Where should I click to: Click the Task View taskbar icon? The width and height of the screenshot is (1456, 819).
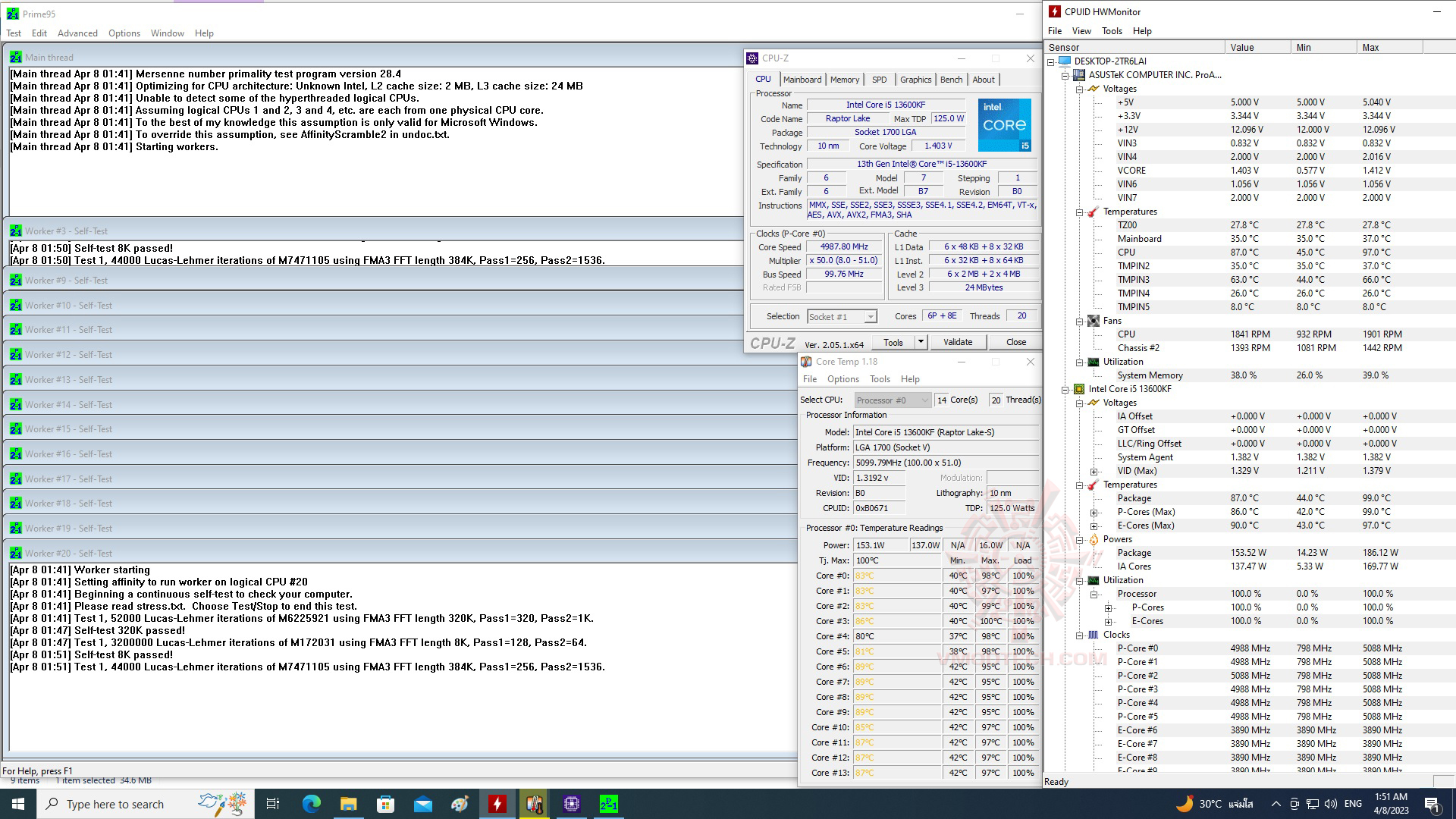pyautogui.click(x=273, y=804)
